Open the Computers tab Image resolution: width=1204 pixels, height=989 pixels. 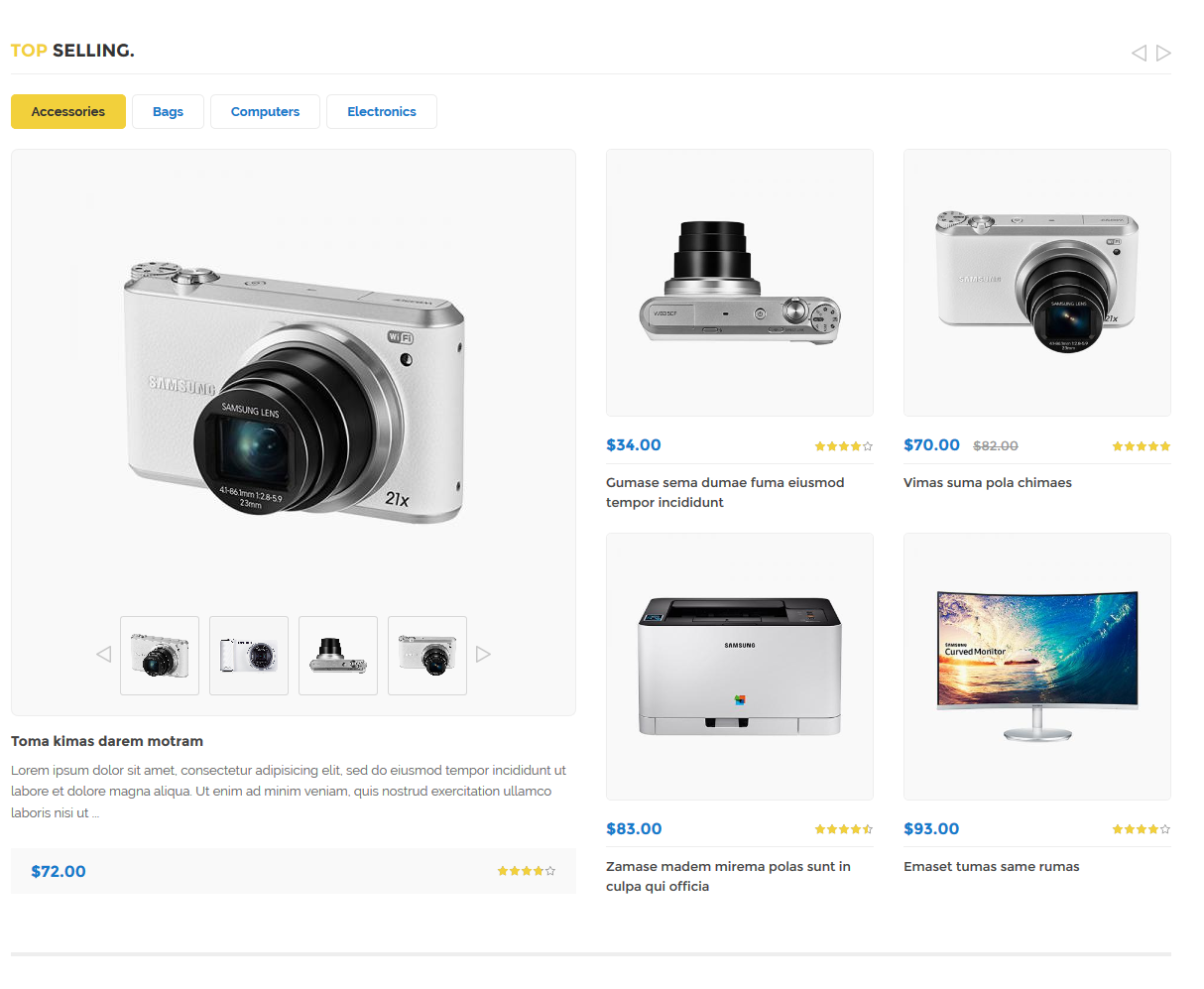[x=265, y=112]
